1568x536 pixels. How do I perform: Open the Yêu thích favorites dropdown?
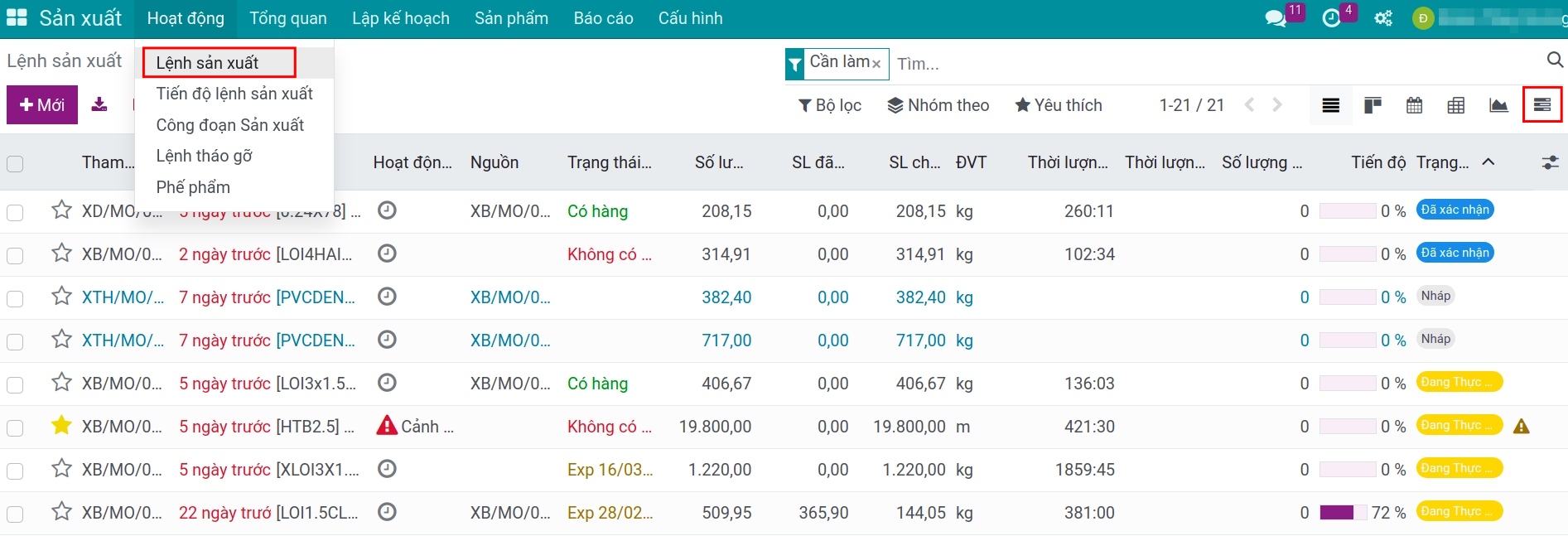pyautogui.click(x=1059, y=105)
